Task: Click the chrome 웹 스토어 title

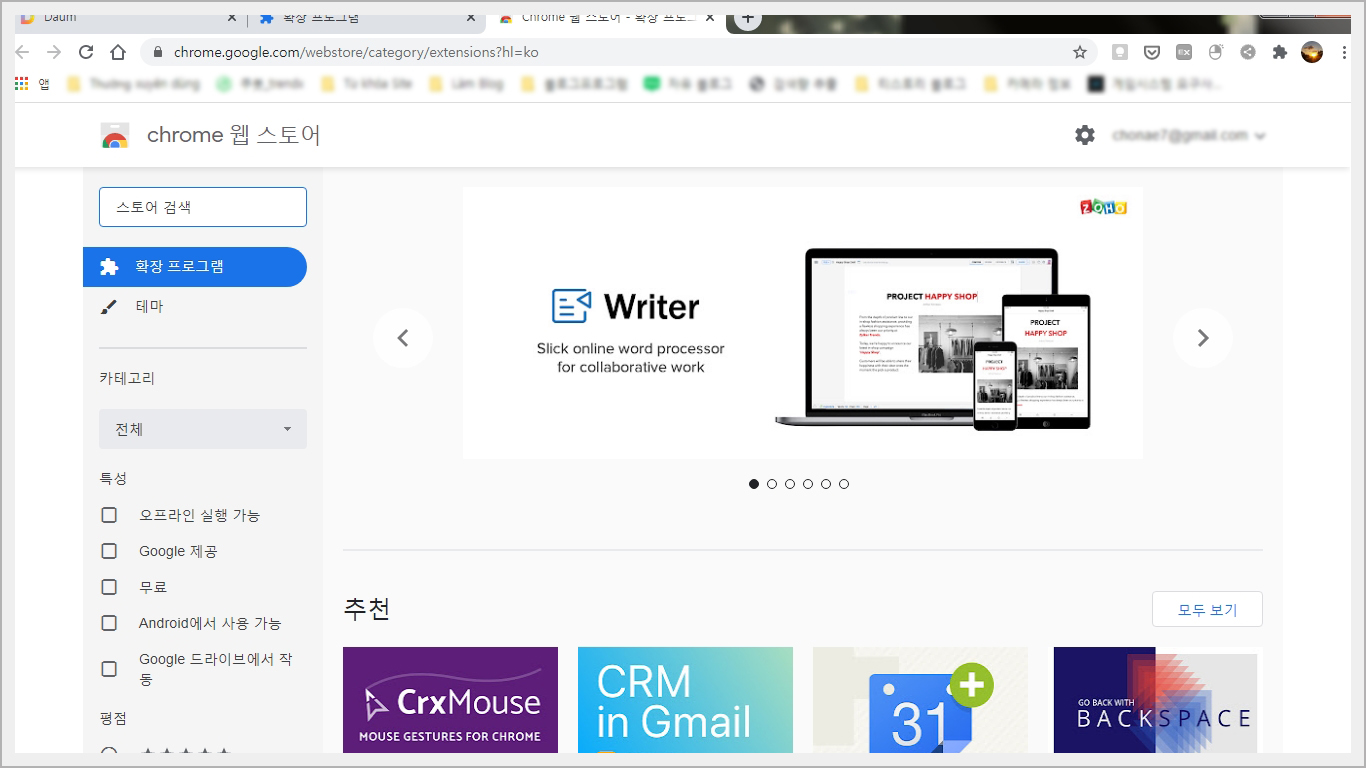Action: coord(234,135)
